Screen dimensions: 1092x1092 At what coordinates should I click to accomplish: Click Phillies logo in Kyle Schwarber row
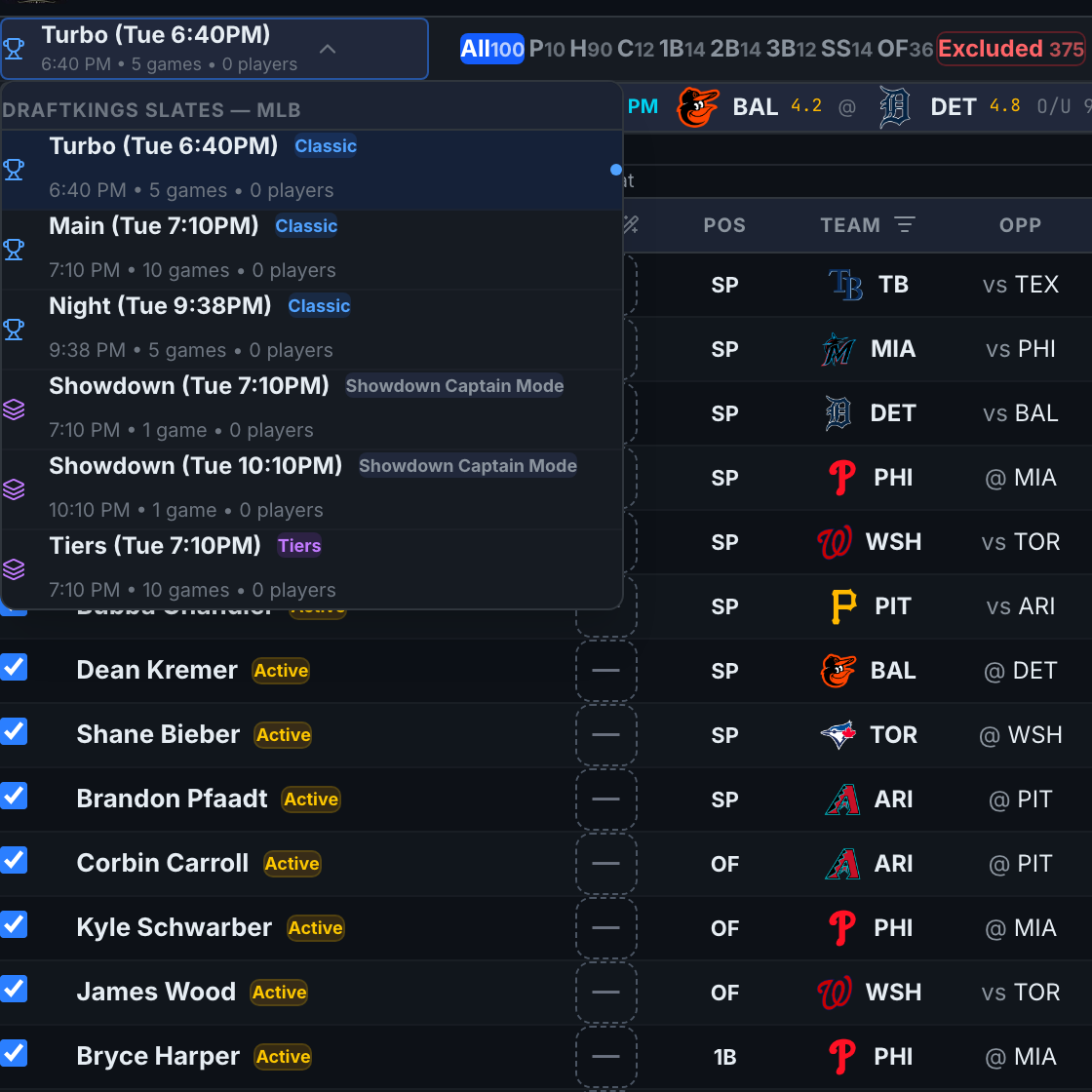(842, 928)
